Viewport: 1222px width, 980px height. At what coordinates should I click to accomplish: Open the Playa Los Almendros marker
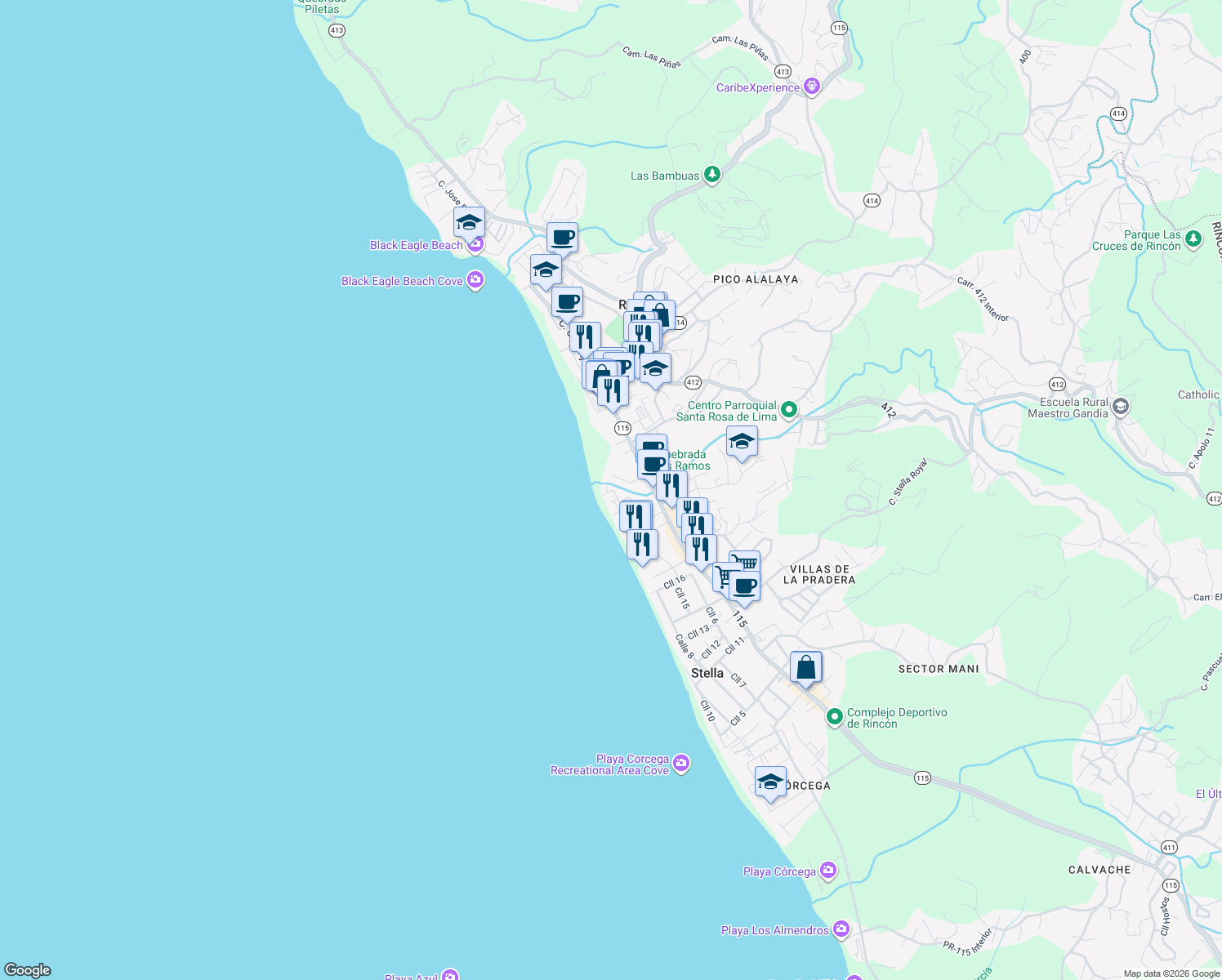pos(840,929)
